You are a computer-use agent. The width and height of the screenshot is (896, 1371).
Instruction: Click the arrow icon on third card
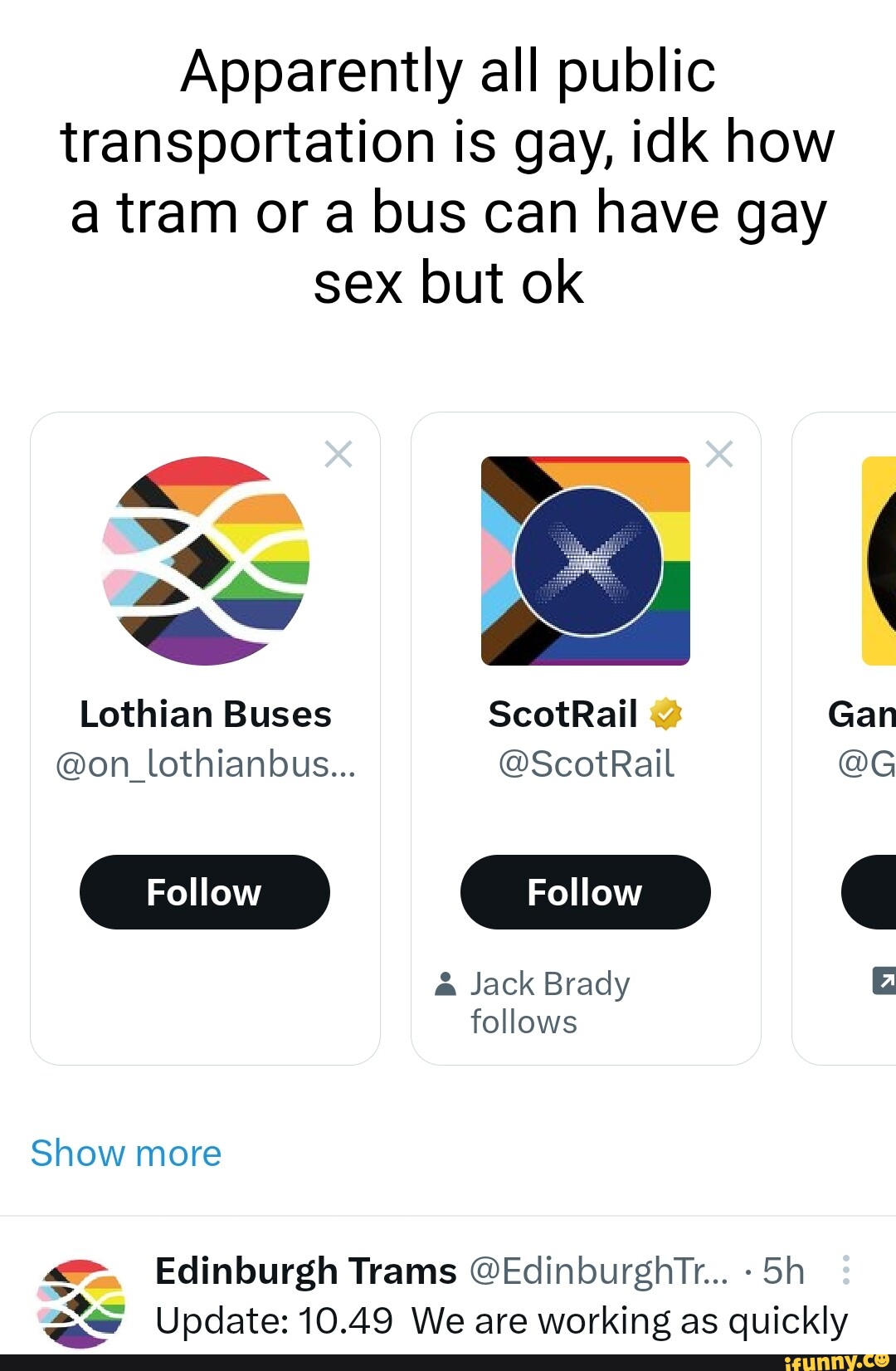(x=884, y=980)
